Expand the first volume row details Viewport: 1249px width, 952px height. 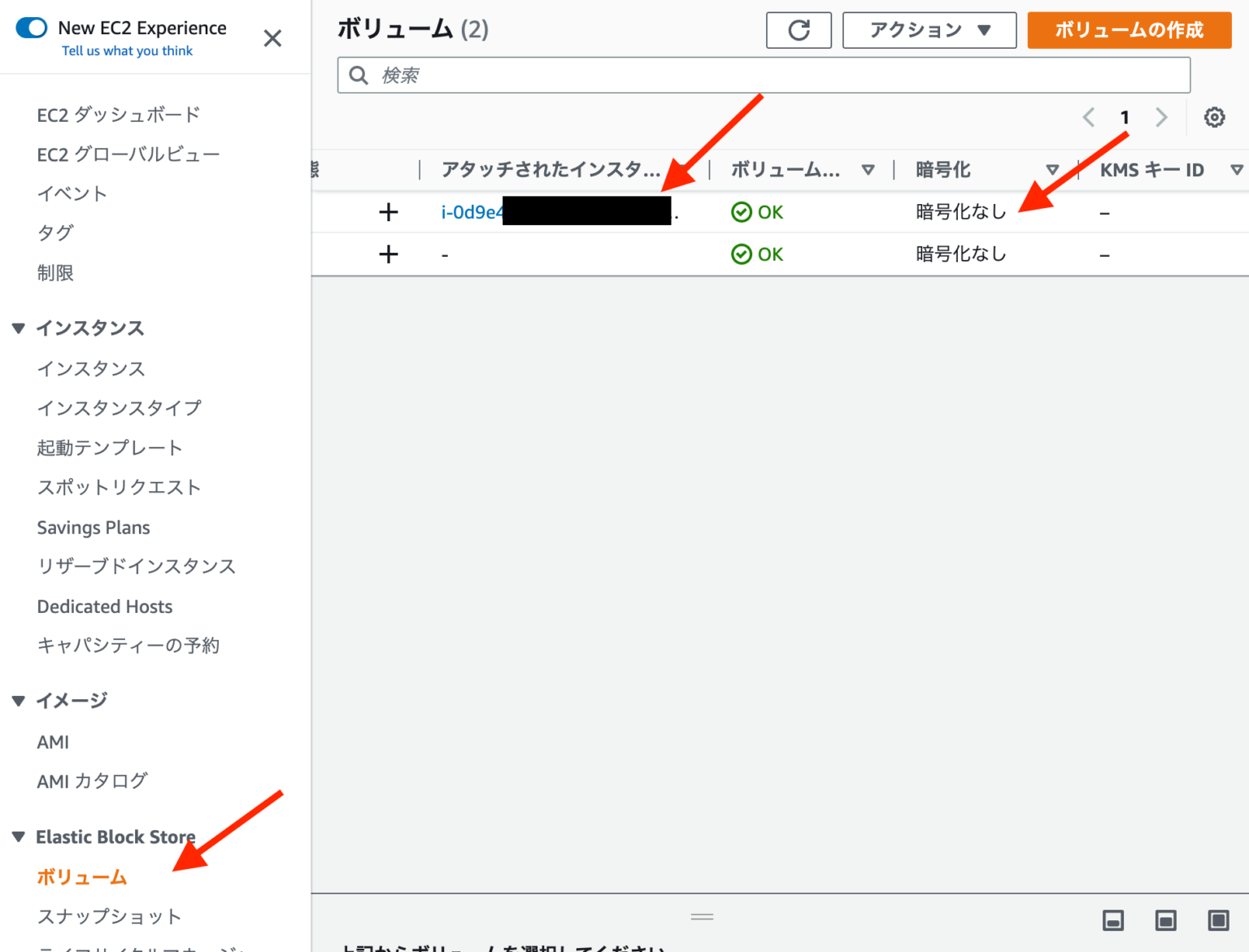(389, 211)
